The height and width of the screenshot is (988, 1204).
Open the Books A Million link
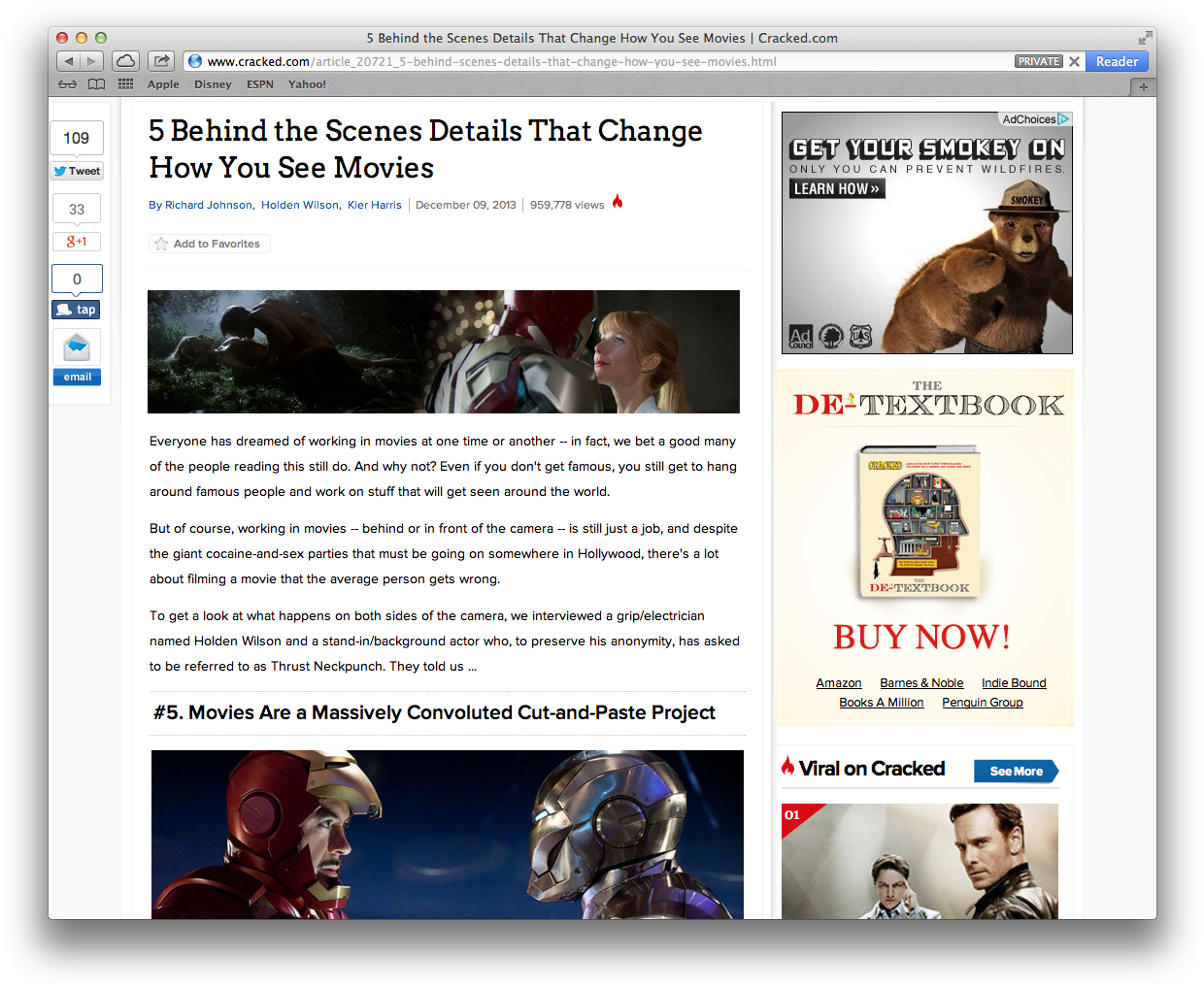pos(882,703)
